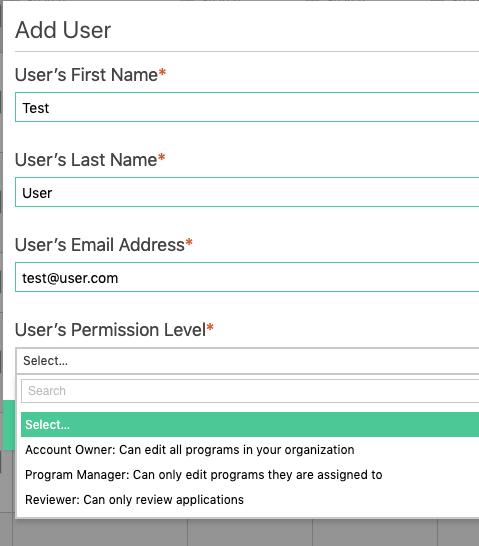The width and height of the screenshot is (479, 546).
Task: Select Account Owner permission option
Action: [190, 450]
